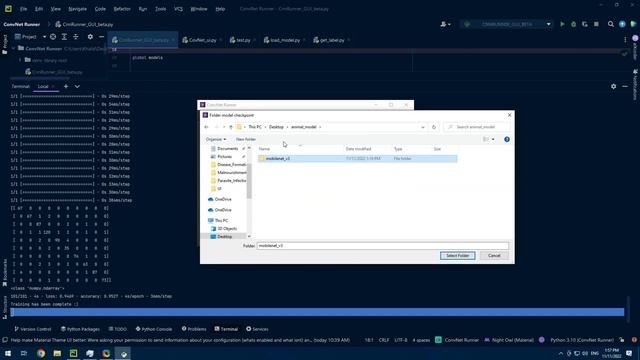640x360 pixels.
Task: Expand the venv library root folder
Action: pos(20,60)
